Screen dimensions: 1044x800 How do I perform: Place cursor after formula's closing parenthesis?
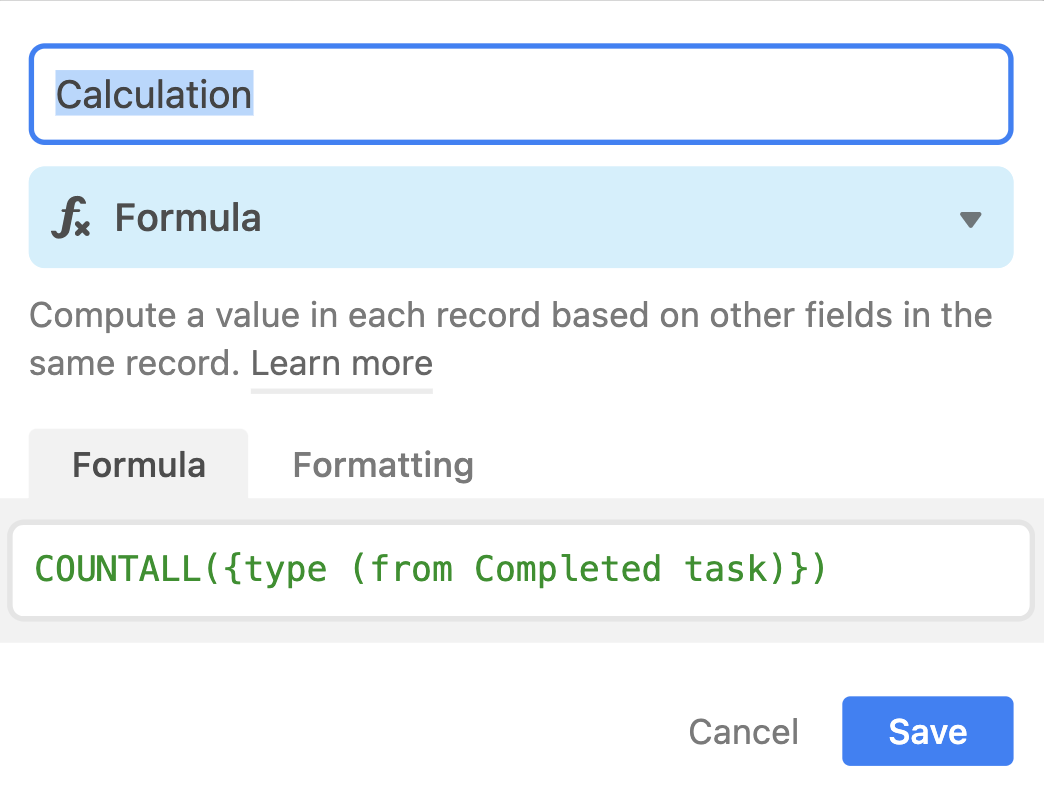[x=828, y=570]
